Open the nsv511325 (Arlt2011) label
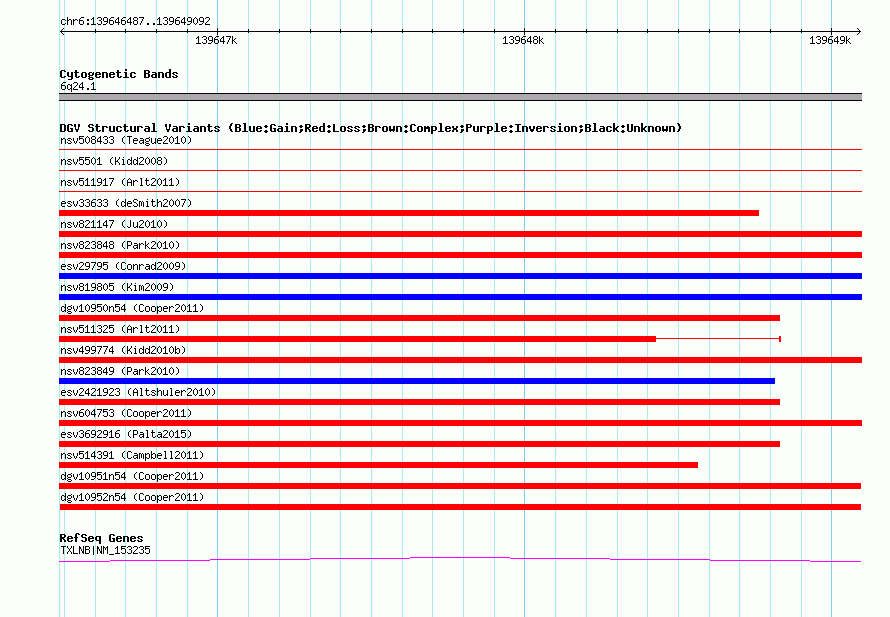This screenshot has width=890, height=617. click(x=120, y=329)
